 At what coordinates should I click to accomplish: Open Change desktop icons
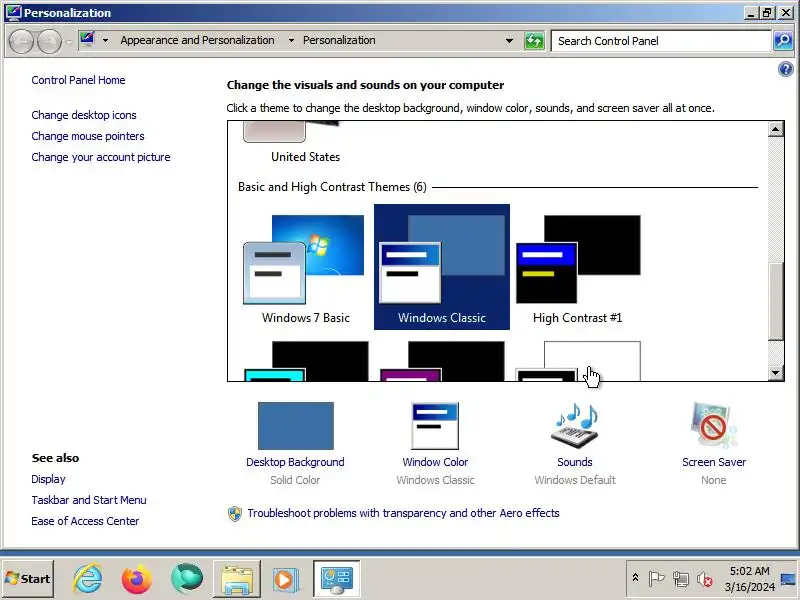tap(84, 115)
